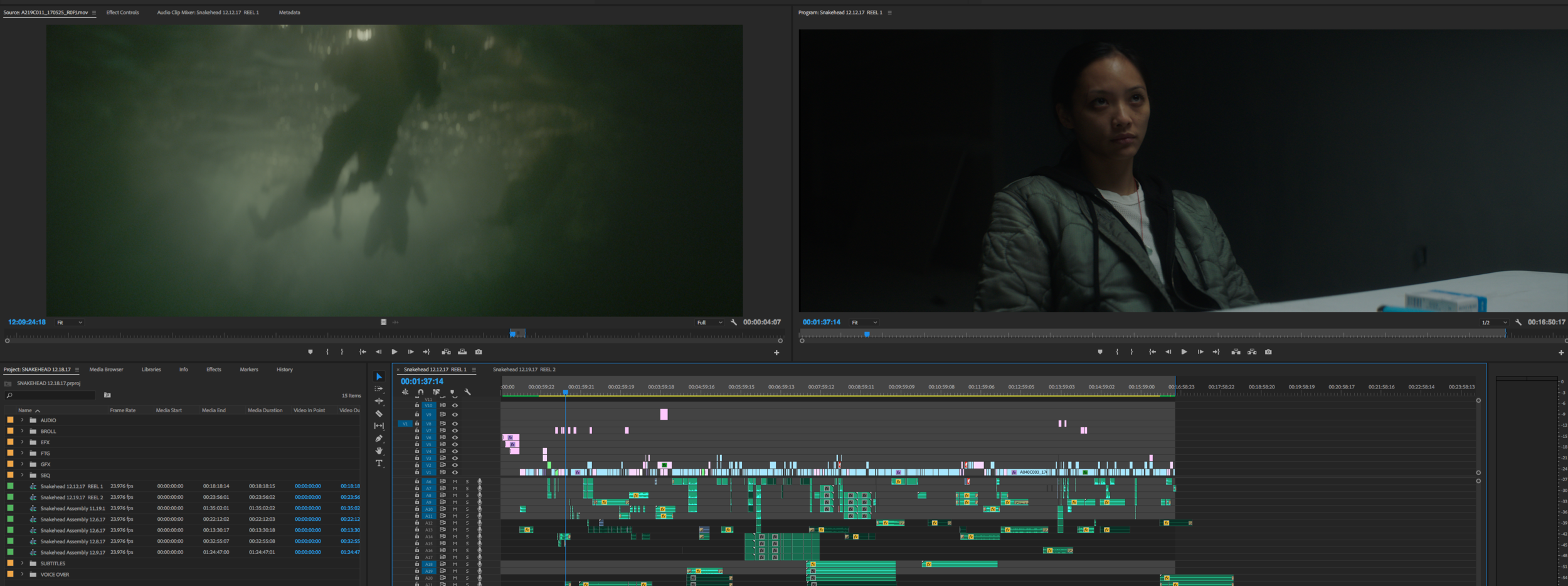Open the Metadata tab
This screenshot has height=586, width=1568.
click(x=289, y=13)
